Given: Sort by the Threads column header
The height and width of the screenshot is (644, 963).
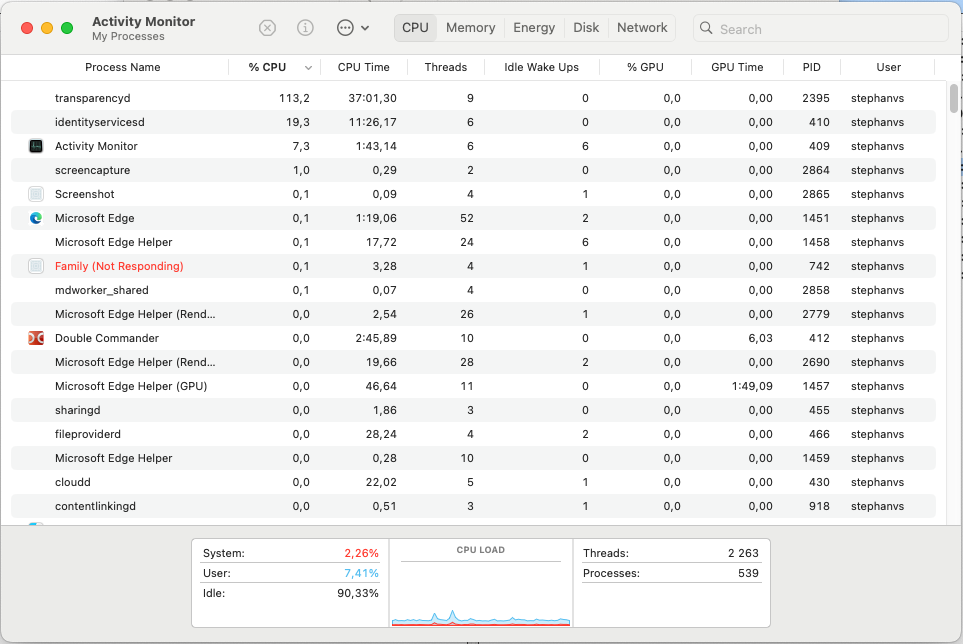Looking at the screenshot, I should 446,68.
